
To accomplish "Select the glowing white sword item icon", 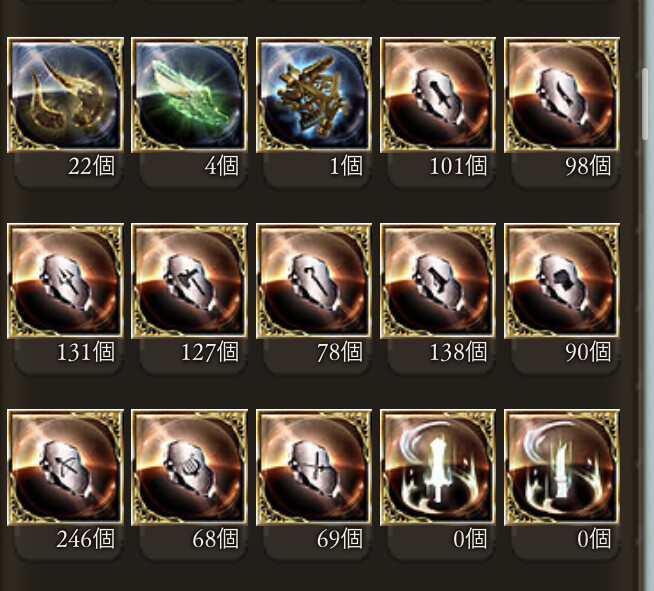I will coord(438,467).
